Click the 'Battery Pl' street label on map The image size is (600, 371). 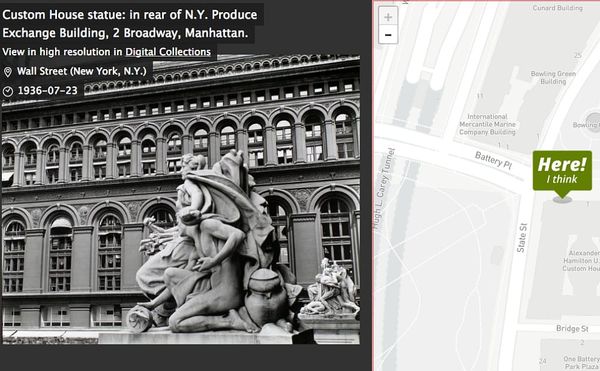click(x=493, y=160)
